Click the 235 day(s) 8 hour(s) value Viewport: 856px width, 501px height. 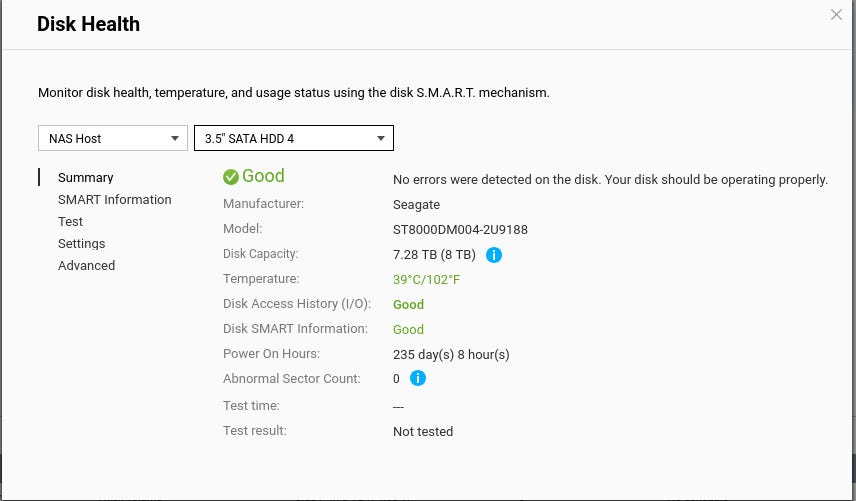tap(451, 355)
